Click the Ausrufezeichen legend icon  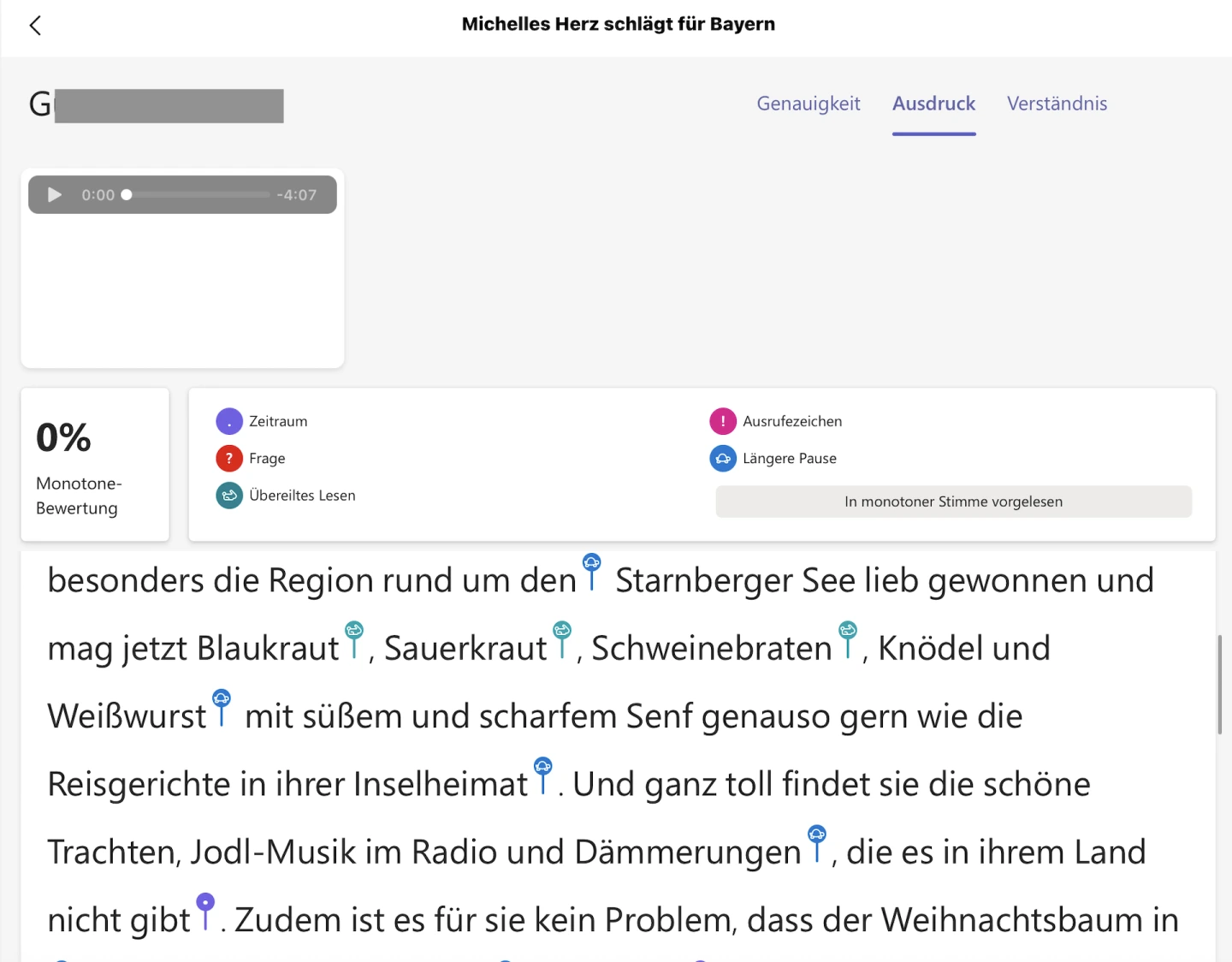723,421
